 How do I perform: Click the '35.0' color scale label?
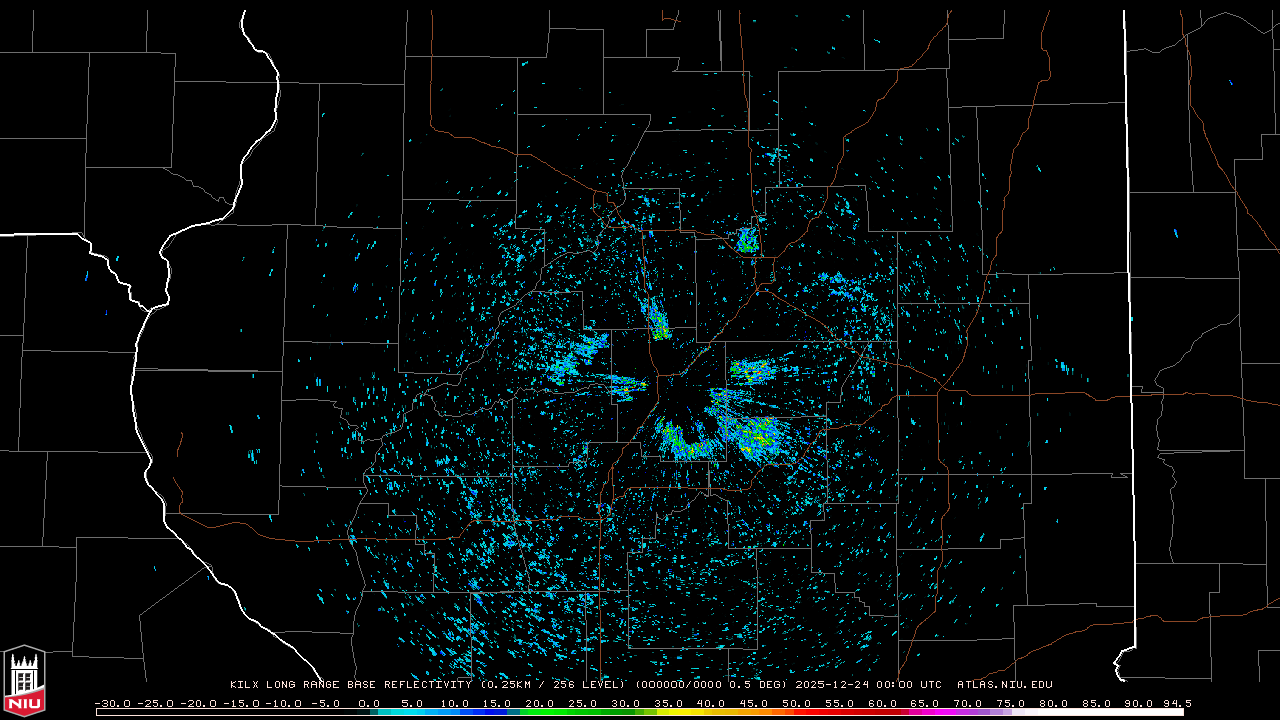coord(669,703)
